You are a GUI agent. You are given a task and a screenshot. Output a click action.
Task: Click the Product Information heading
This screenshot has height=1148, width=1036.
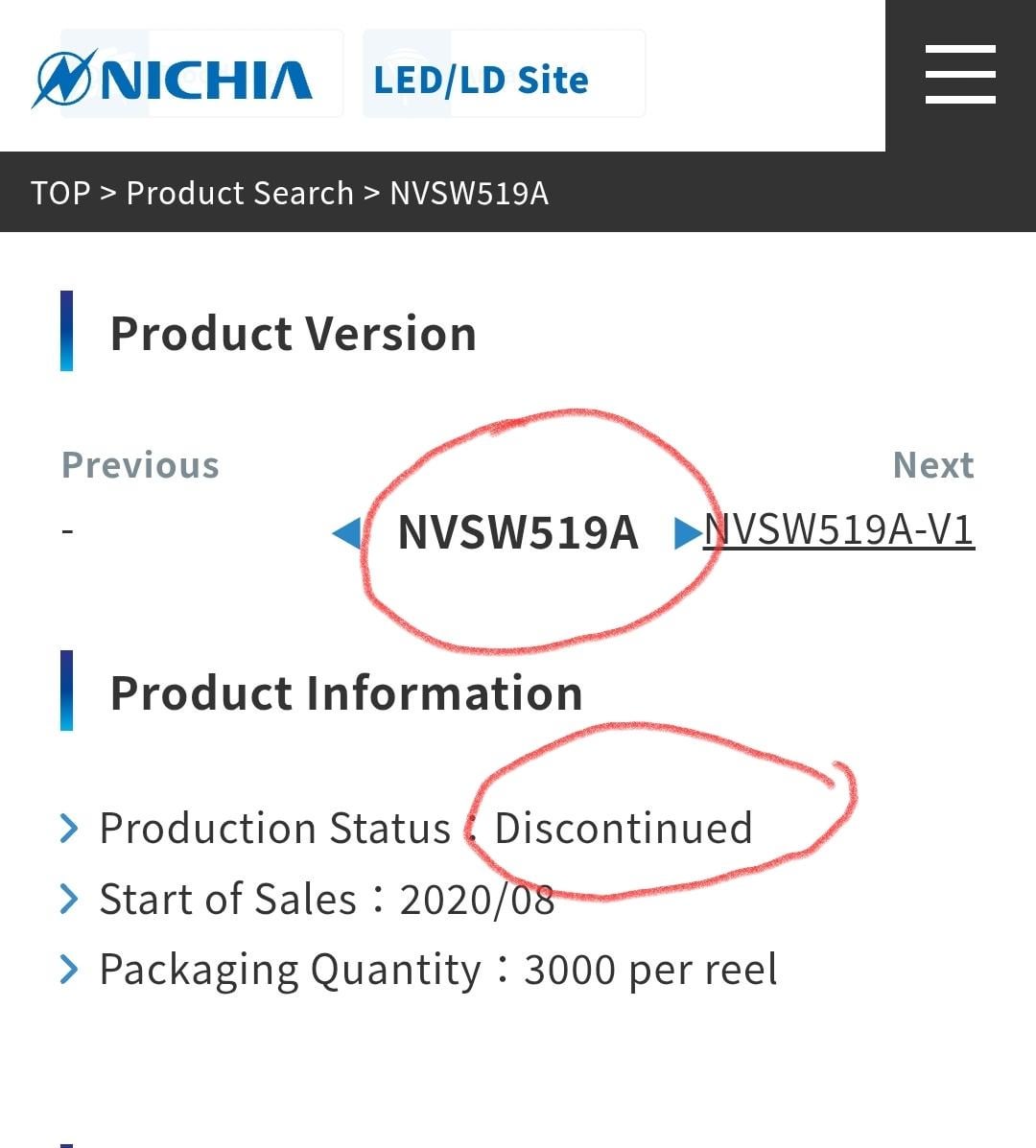point(346,692)
